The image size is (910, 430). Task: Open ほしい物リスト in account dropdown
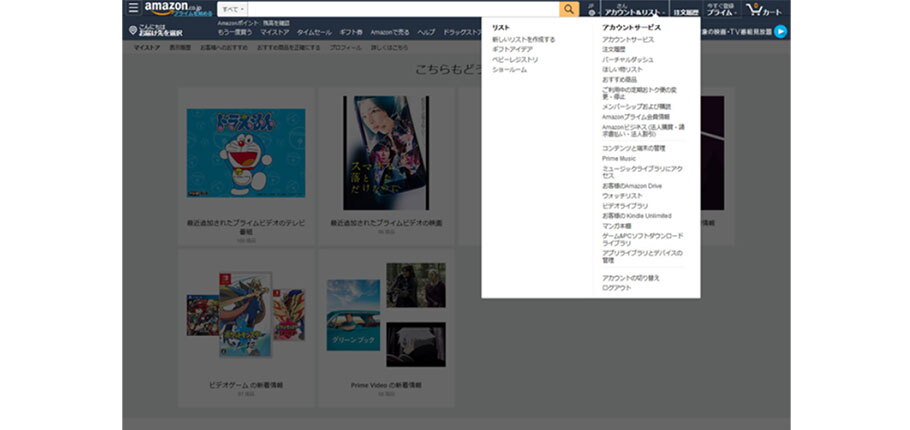tap(622, 69)
